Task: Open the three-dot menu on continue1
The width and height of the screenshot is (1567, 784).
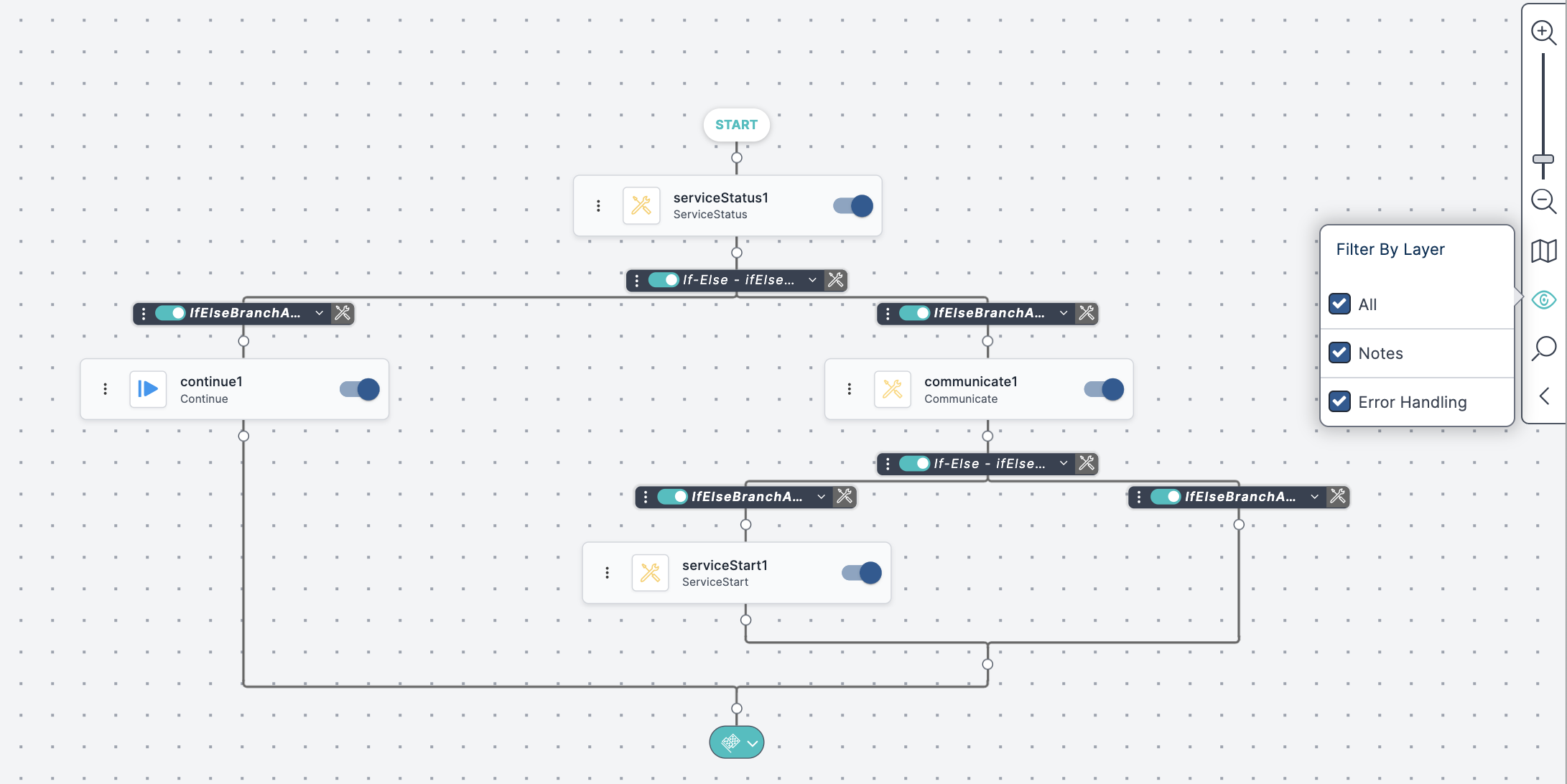Action: tap(105, 388)
